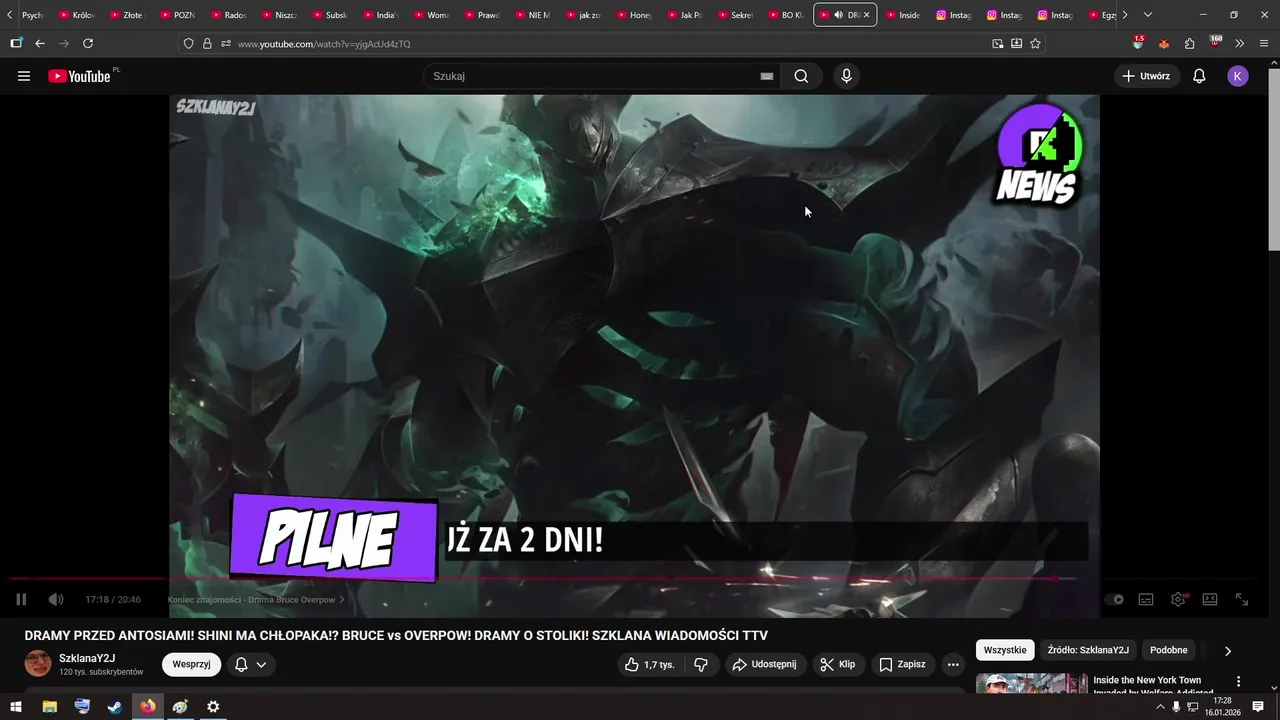Viewport: 1280px width, 720px height.
Task: Click the tracking protection shield in the address bar
Action: [x=188, y=43]
